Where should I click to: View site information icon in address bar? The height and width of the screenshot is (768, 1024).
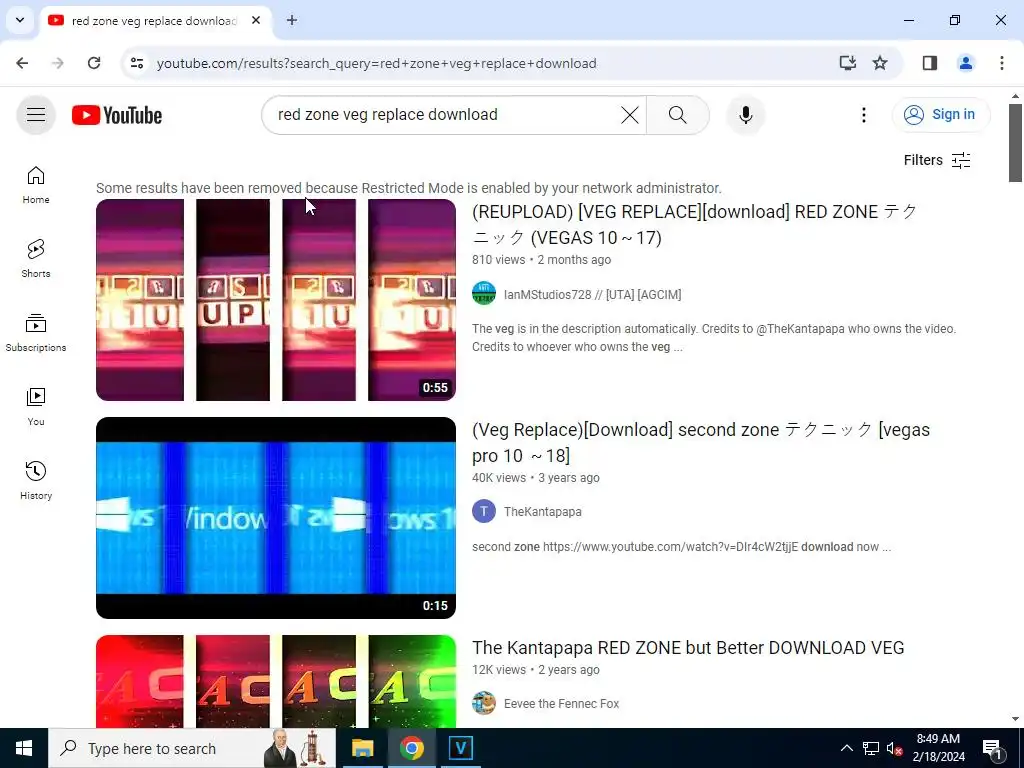pos(137,63)
